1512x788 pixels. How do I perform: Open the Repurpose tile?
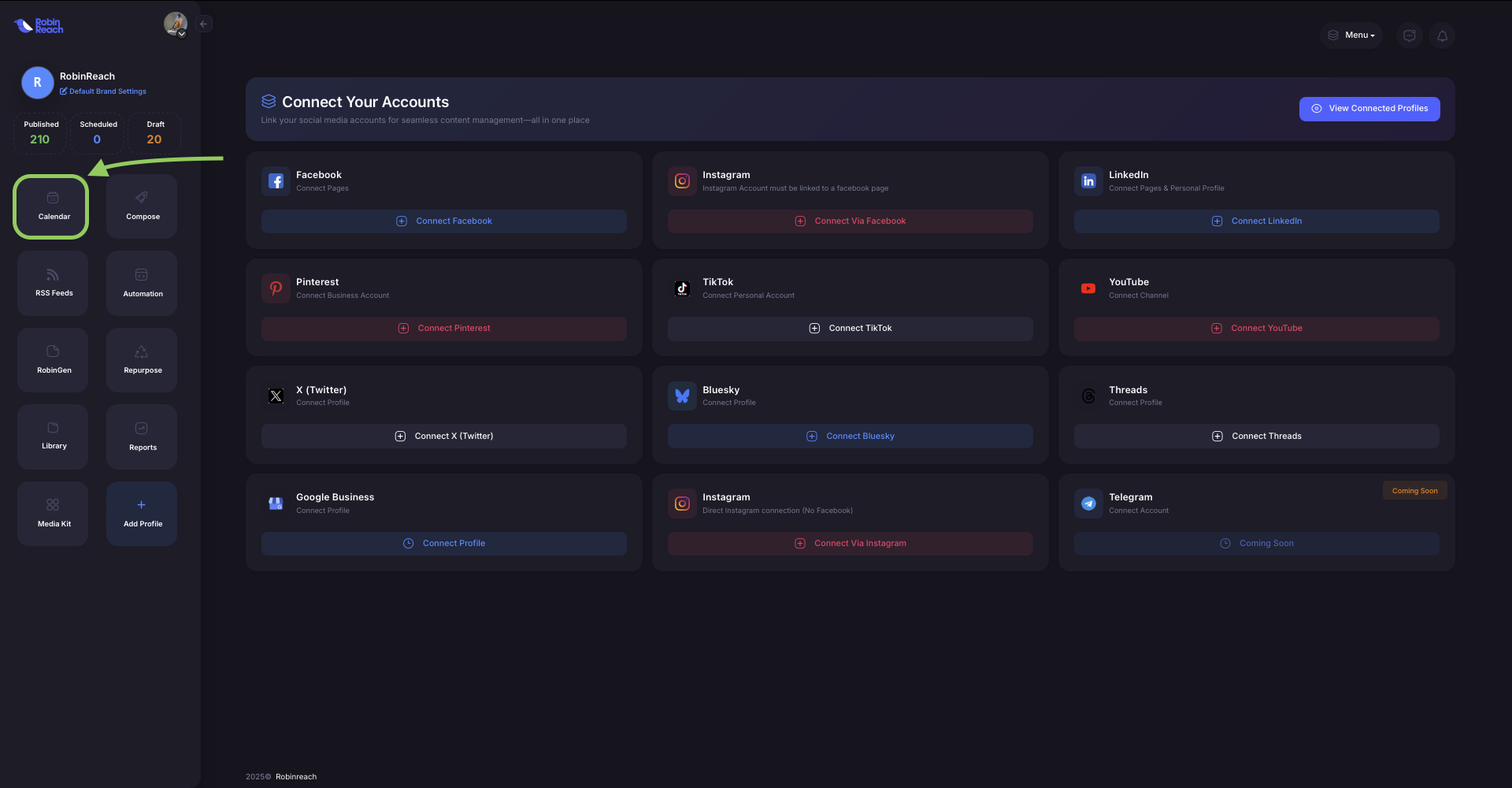point(142,360)
